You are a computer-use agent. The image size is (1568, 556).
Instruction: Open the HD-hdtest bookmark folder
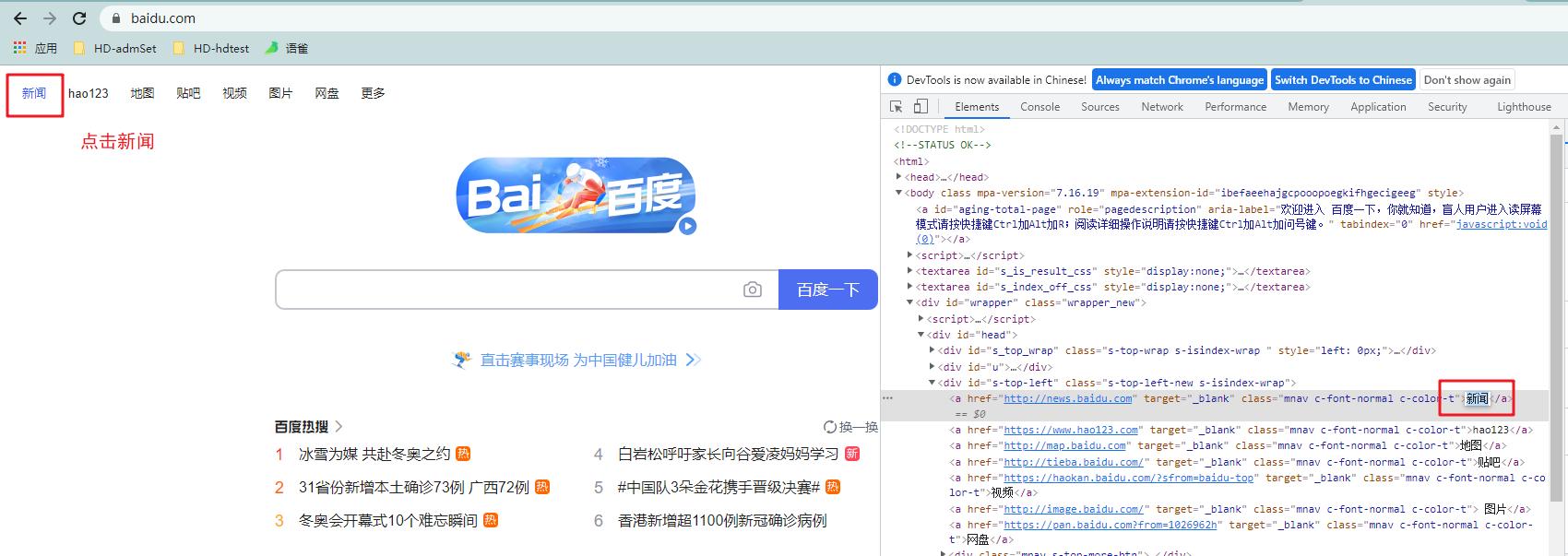click(x=210, y=48)
